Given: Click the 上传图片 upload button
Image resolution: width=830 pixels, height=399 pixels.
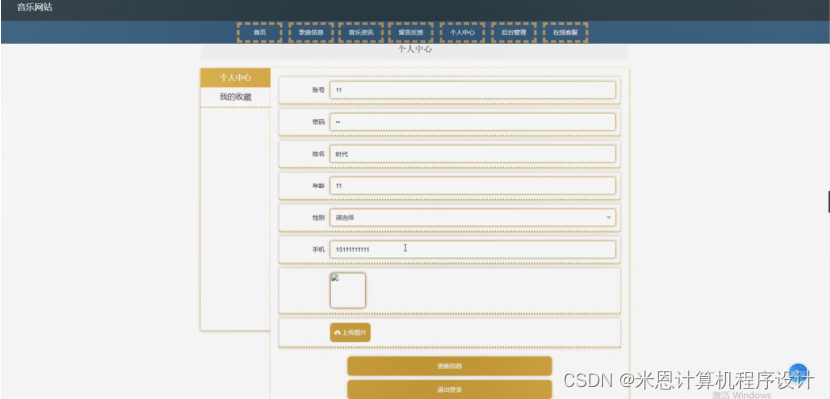Looking at the screenshot, I should (x=350, y=332).
